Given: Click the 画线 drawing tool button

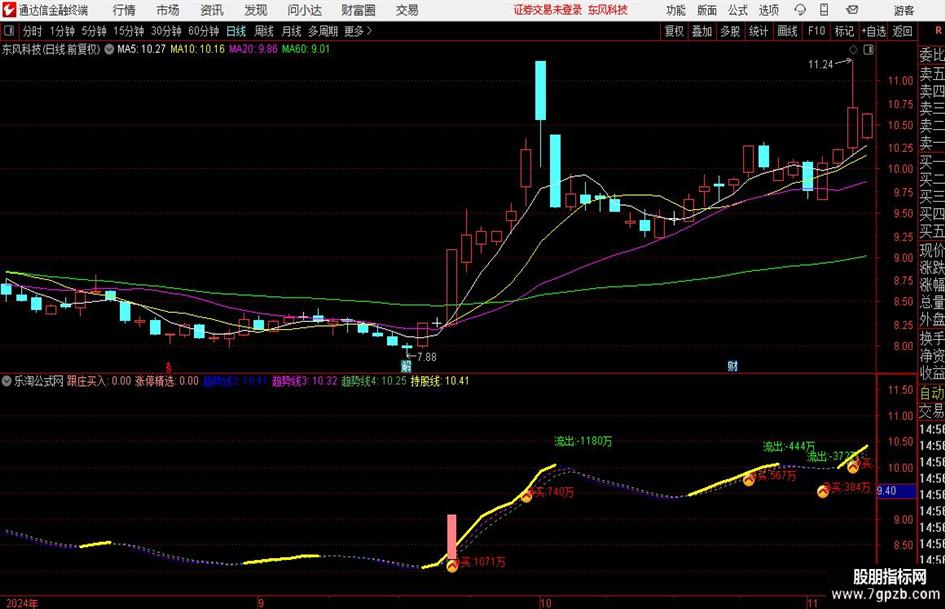Looking at the screenshot, I should point(787,31).
